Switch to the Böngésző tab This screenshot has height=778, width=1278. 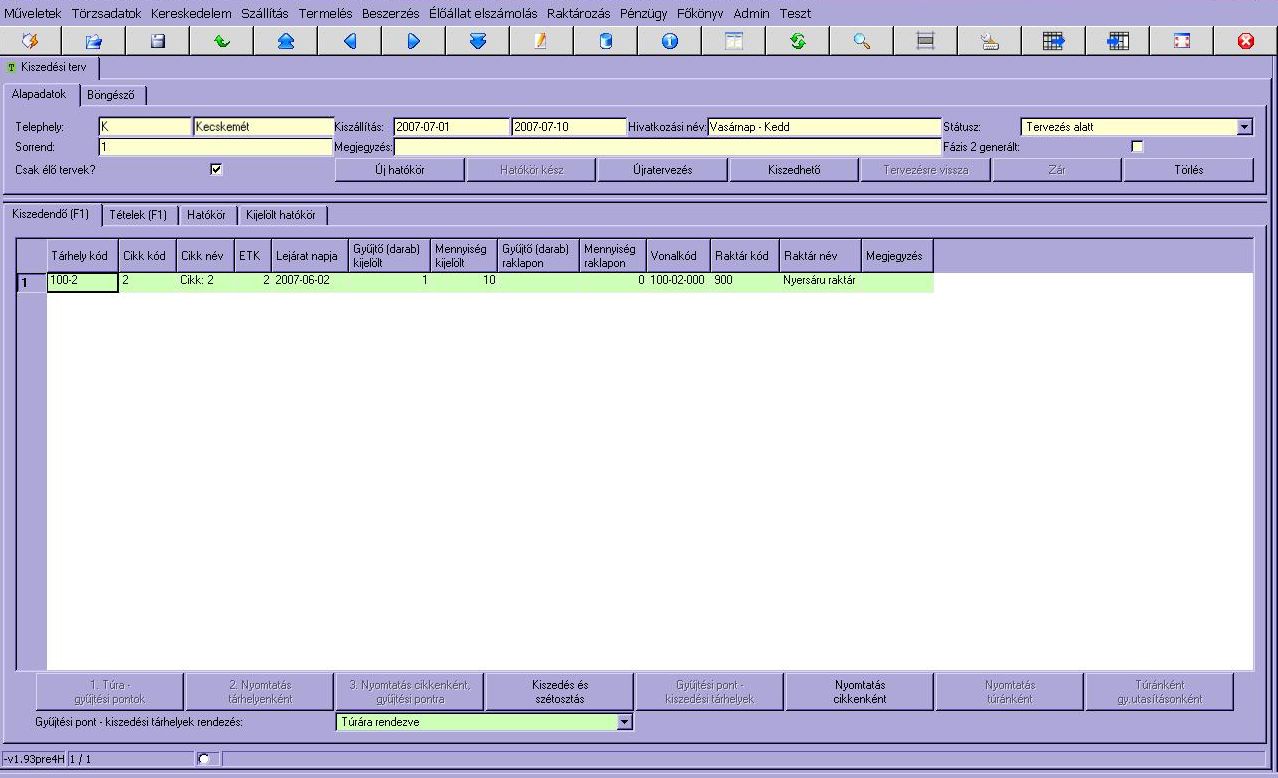tap(112, 95)
